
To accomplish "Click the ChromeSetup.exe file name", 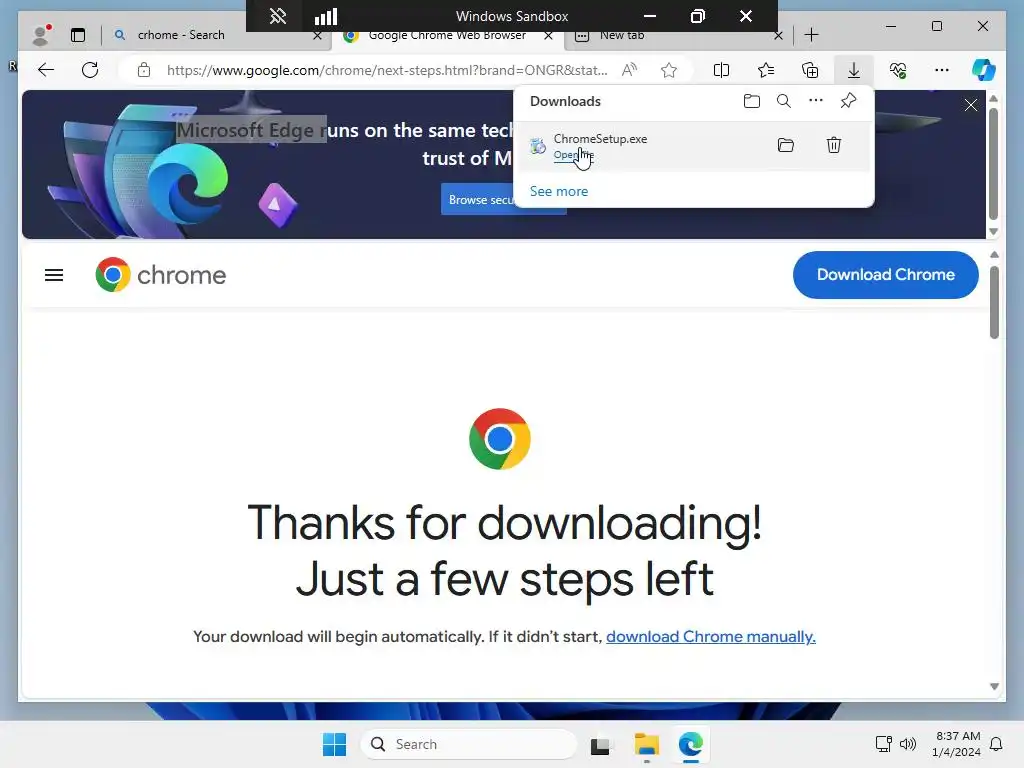I will 600,138.
